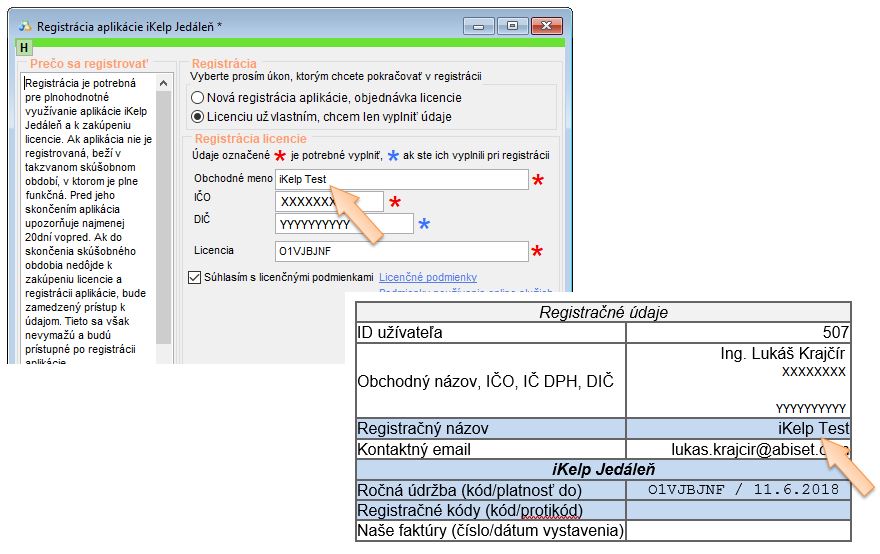Screen dimensions: 880x554
Task: Click the Licencia input field
Action: 401,251
